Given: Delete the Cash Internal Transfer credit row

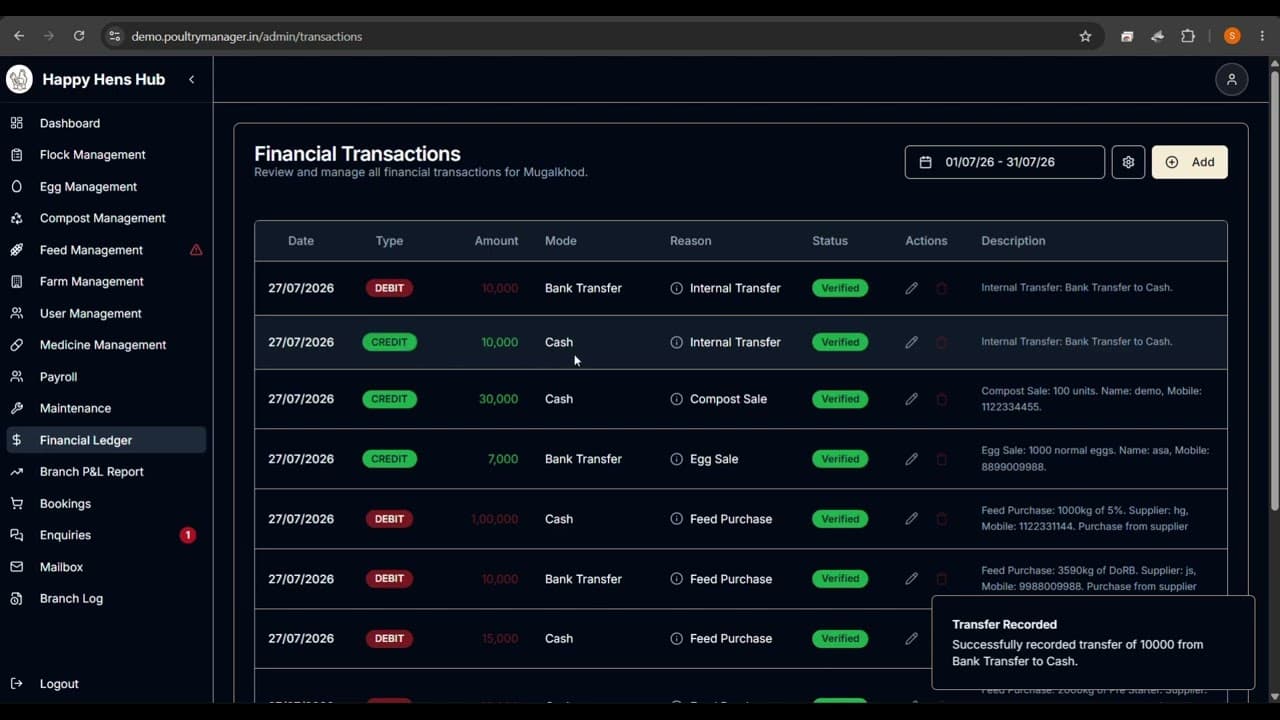Looking at the screenshot, I should pos(941,342).
